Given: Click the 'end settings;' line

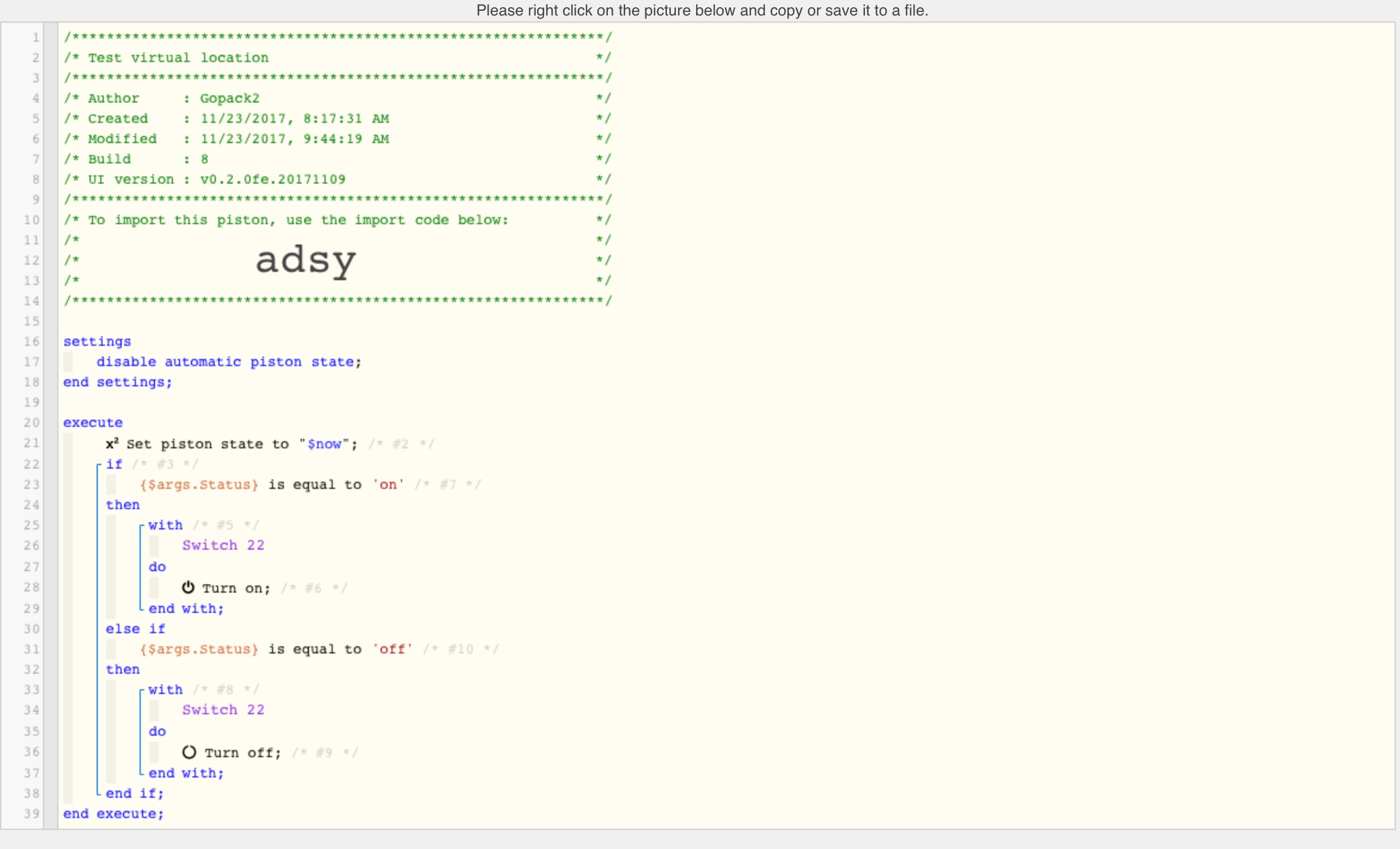Looking at the screenshot, I should (x=118, y=382).
